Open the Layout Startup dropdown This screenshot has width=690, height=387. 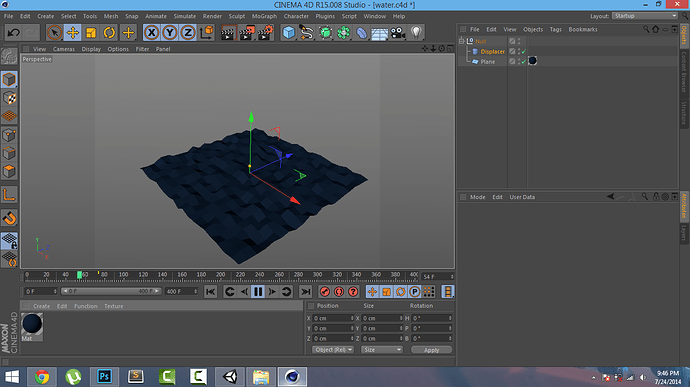pyautogui.click(x=645, y=16)
